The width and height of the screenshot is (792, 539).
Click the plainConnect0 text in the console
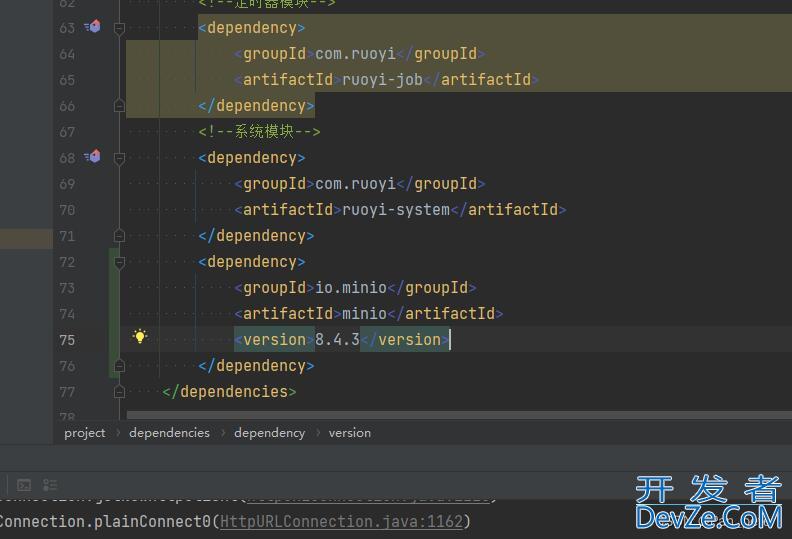click(x=152, y=521)
